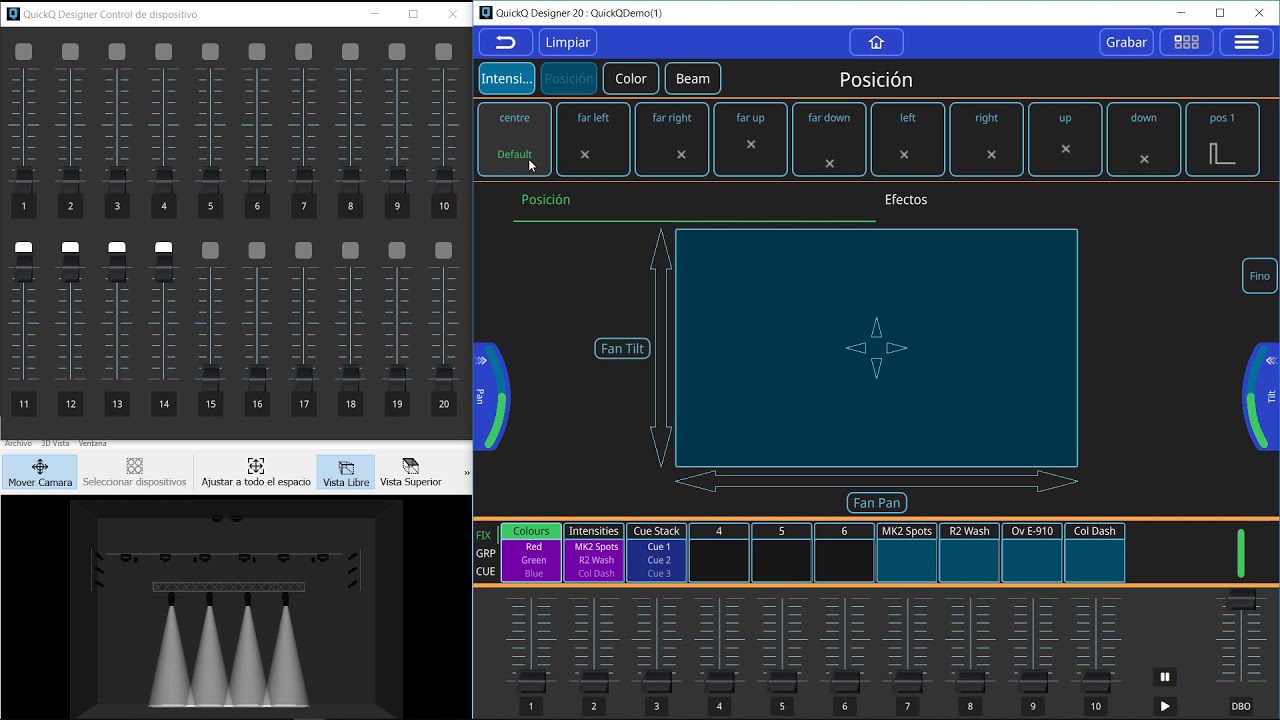This screenshot has height=720, width=1280.
Task: Expand the left Pan wheel panel
Action: coord(482,361)
